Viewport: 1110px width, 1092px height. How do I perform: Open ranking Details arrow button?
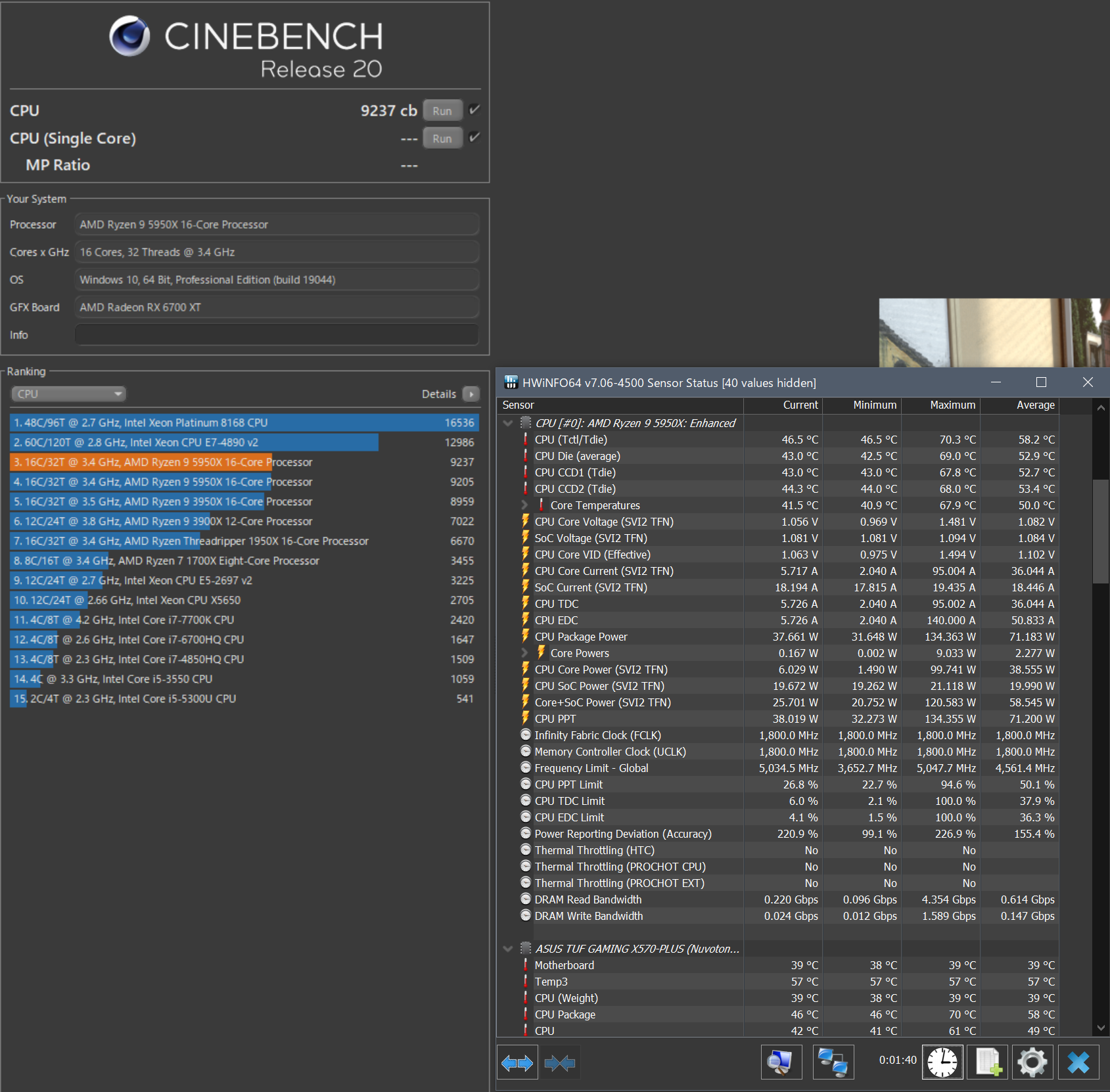471,394
